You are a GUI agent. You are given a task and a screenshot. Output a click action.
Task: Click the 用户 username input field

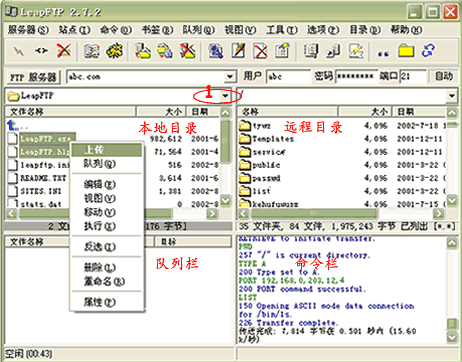[x=288, y=76]
